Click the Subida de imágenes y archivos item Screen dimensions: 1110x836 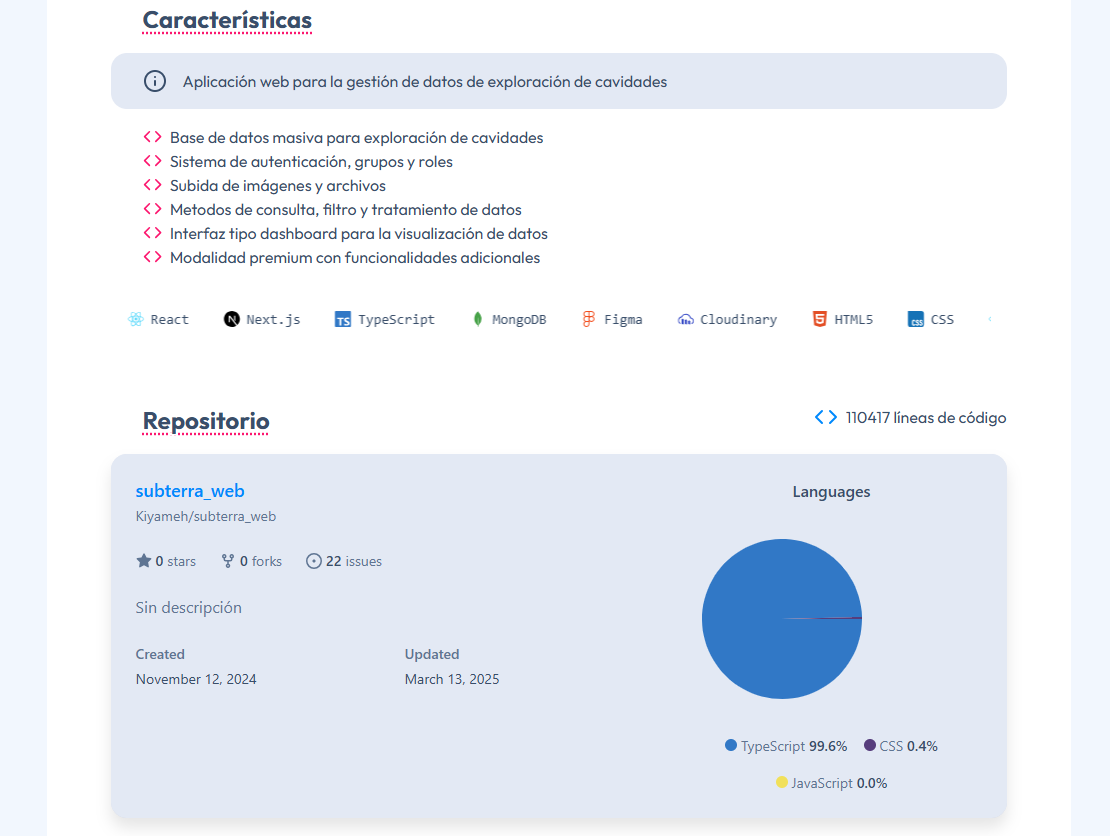point(278,185)
